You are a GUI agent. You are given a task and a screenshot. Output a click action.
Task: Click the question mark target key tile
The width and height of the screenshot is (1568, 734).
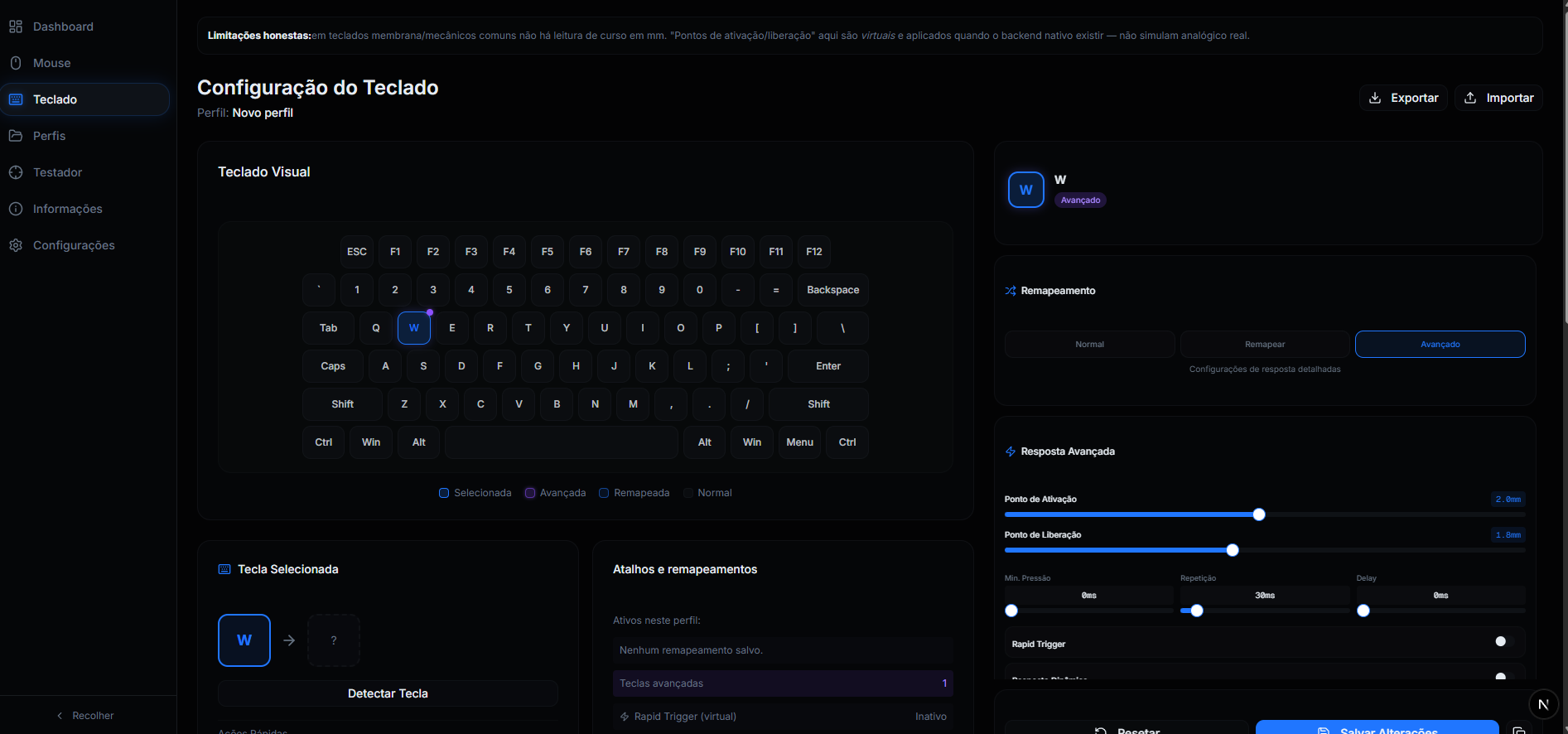[334, 640]
